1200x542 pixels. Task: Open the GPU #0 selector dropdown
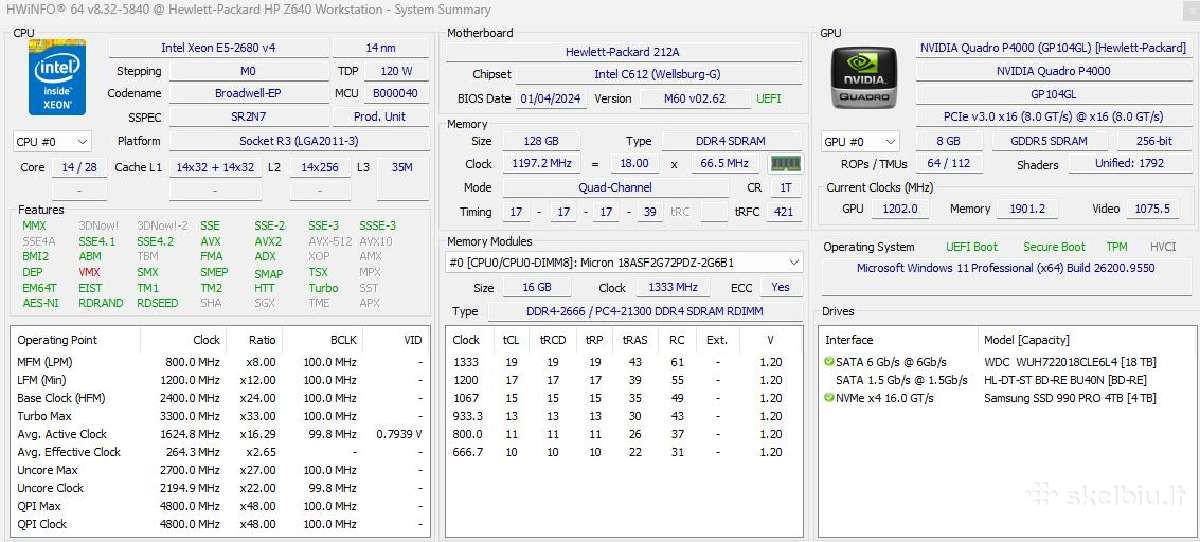[x=860, y=142]
